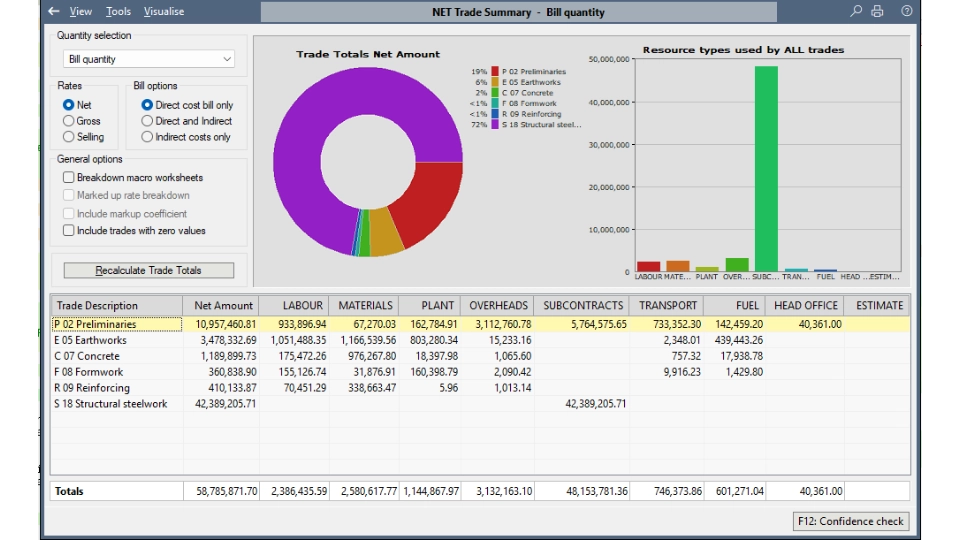Click head office value 40,361.00 in Preliminaries

[x=820, y=324]
